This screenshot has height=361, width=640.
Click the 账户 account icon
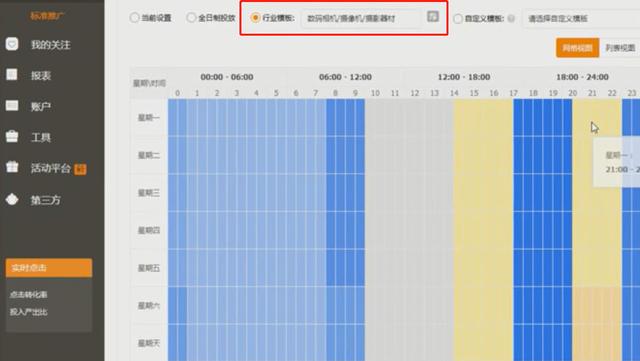coord(12,106)
